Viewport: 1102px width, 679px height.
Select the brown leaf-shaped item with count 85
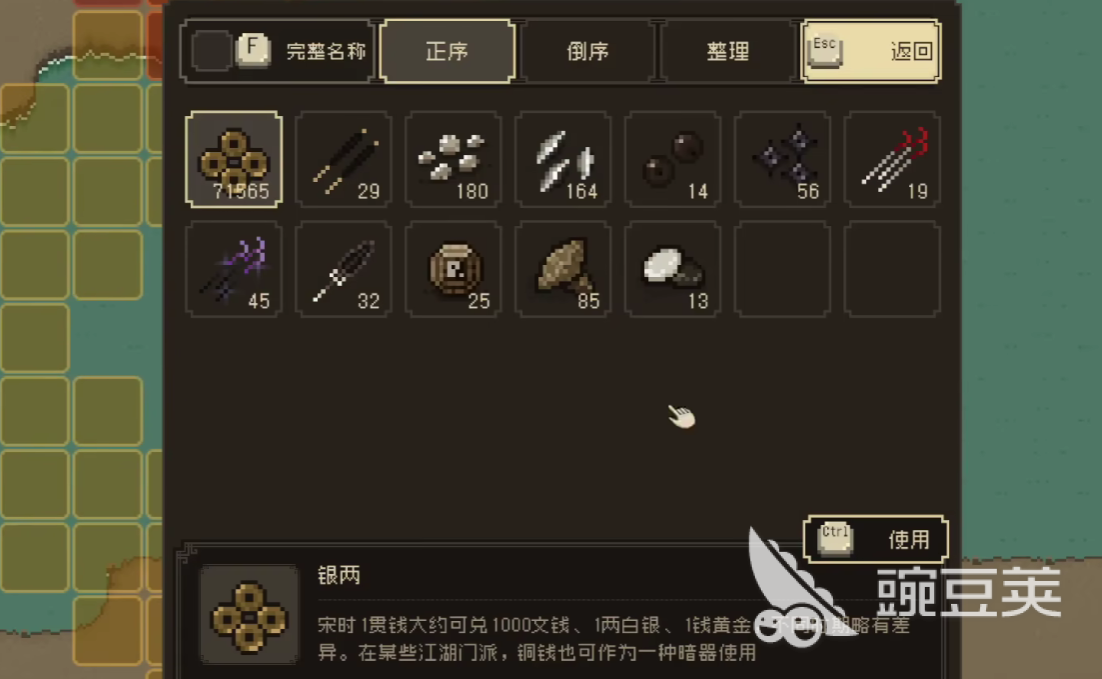click(563, 269)
